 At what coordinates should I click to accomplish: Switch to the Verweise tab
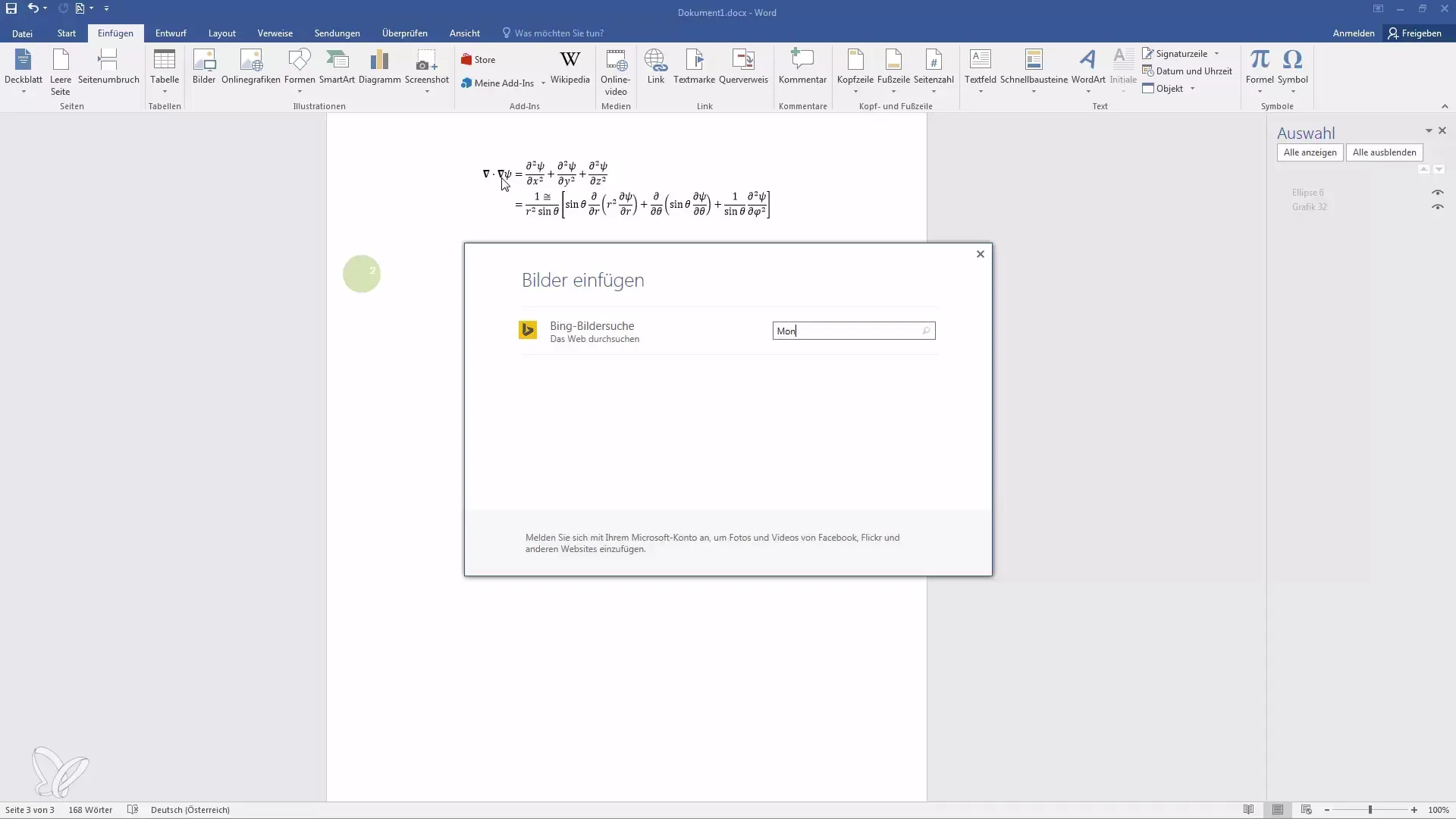[x=275, y=33]
